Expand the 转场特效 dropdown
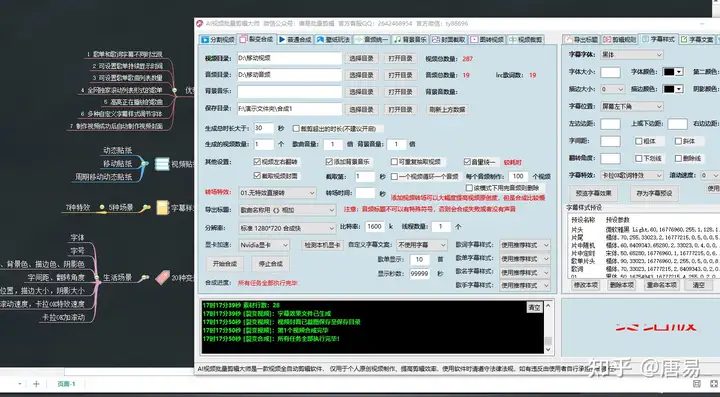 click(x=277, y=193)
